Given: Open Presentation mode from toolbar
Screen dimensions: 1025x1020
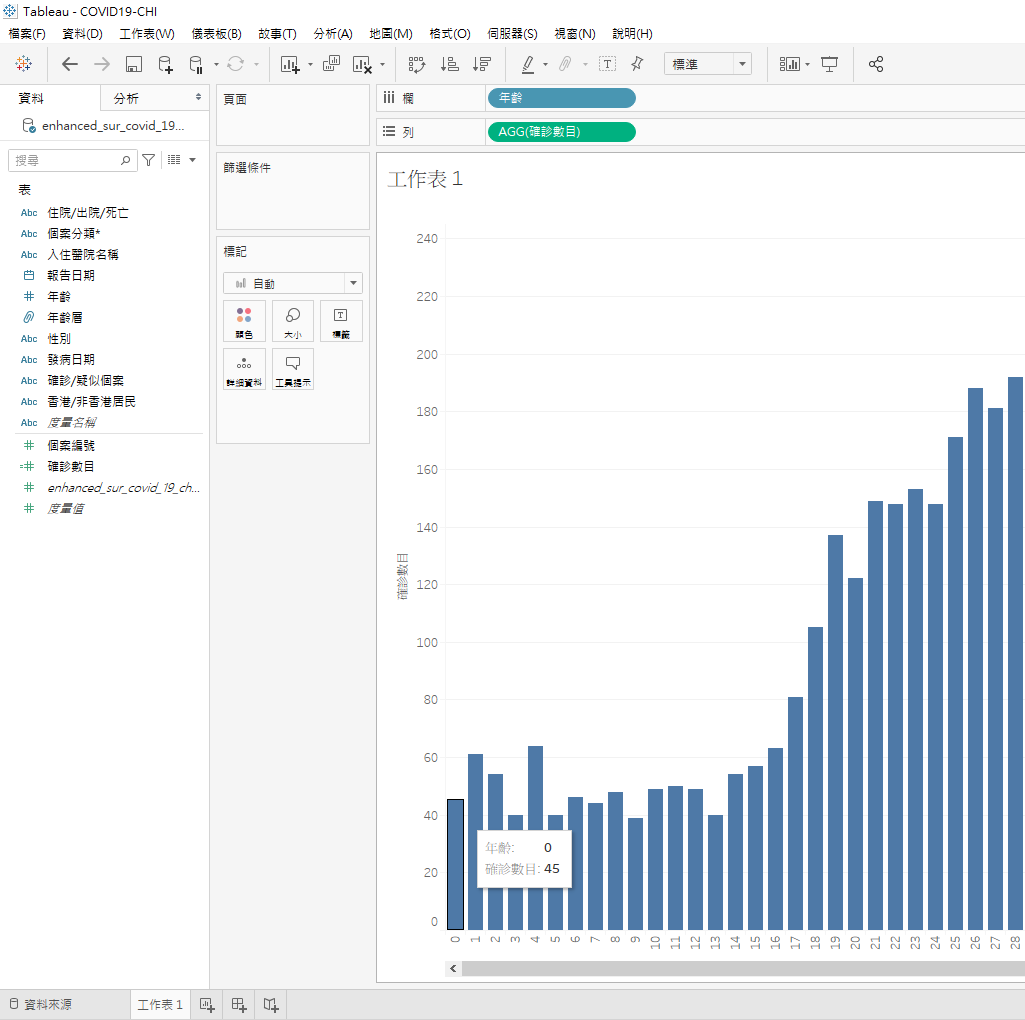Looking at the screenshot, I should [x=829, y=64].
